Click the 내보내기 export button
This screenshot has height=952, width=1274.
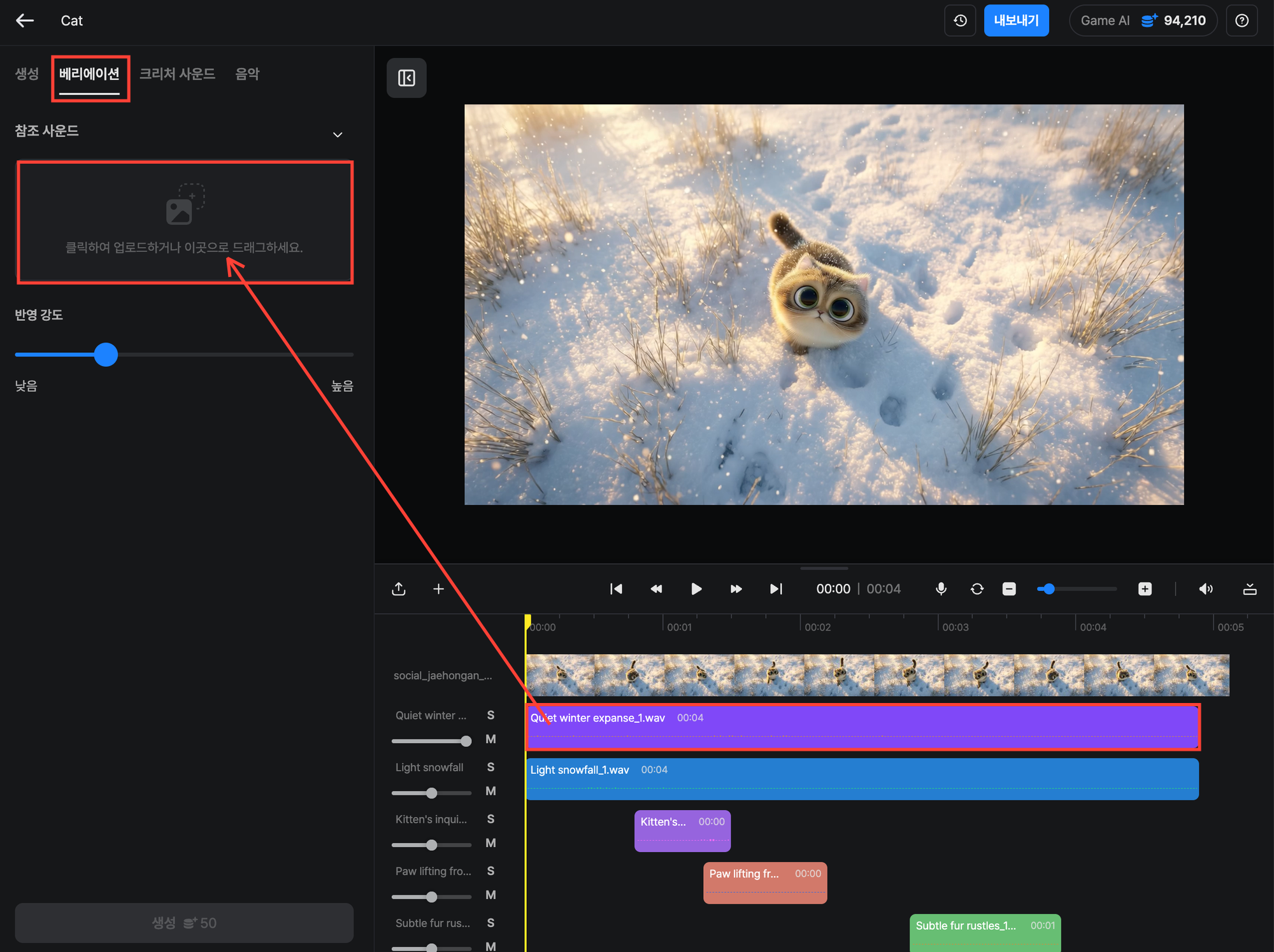point(1016,21)
